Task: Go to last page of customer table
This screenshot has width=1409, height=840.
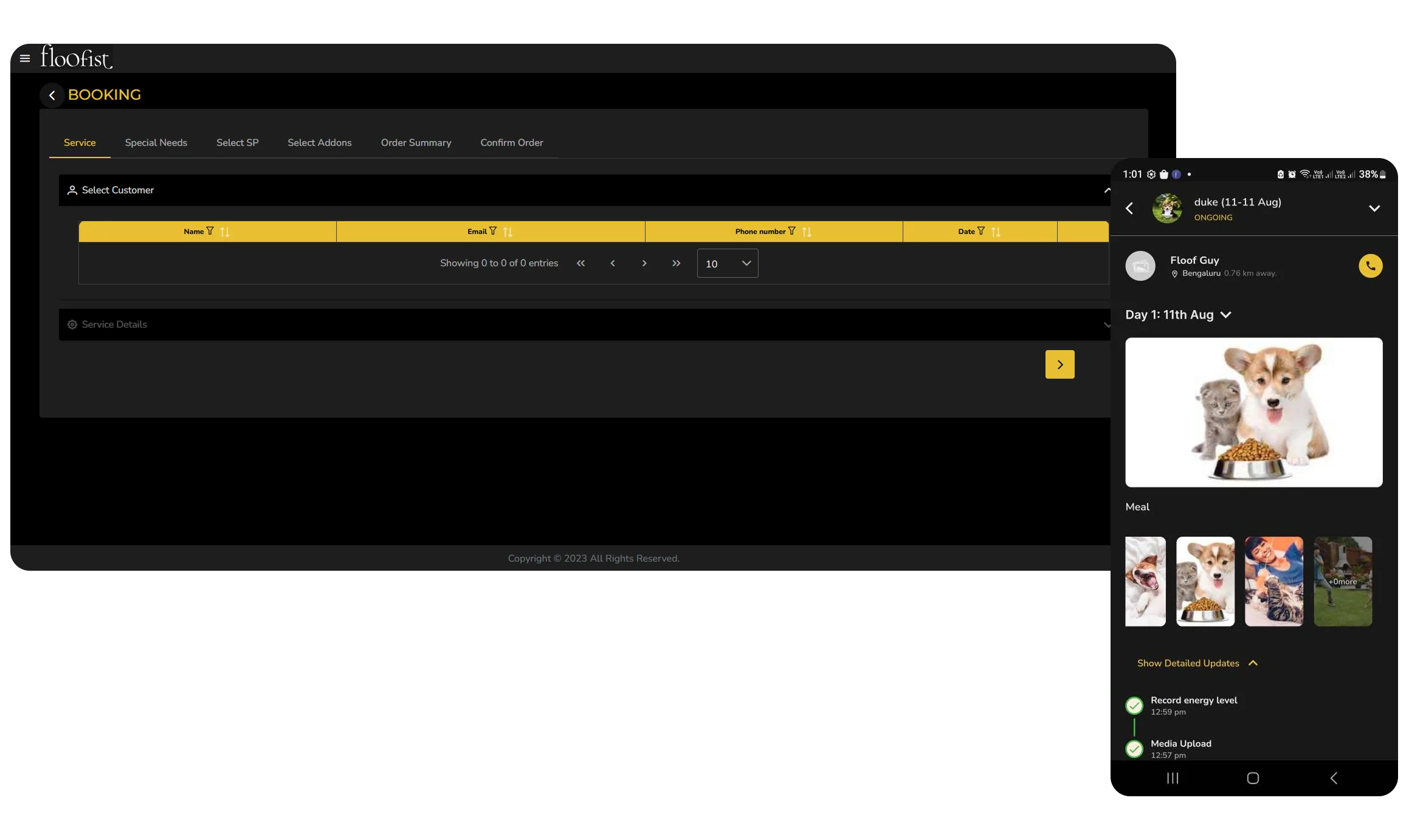Action: (x=676, y=263)
